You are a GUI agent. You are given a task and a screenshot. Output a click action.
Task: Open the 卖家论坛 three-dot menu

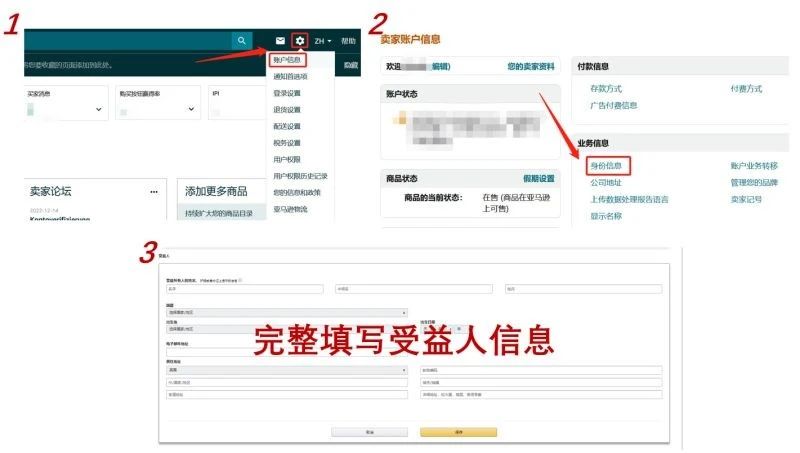tap(154, 191)
